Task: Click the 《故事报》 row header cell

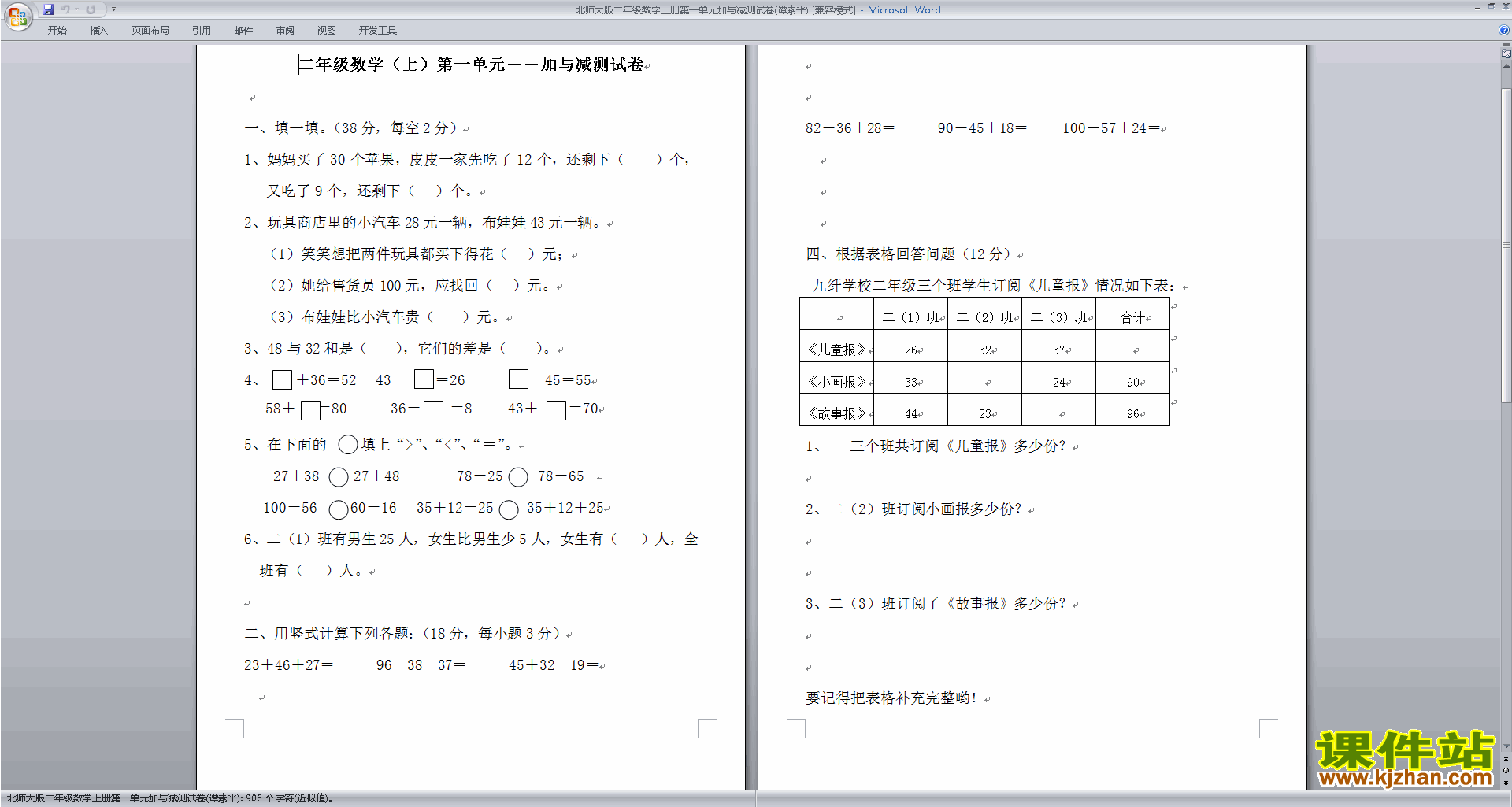Action: (837, 410)
